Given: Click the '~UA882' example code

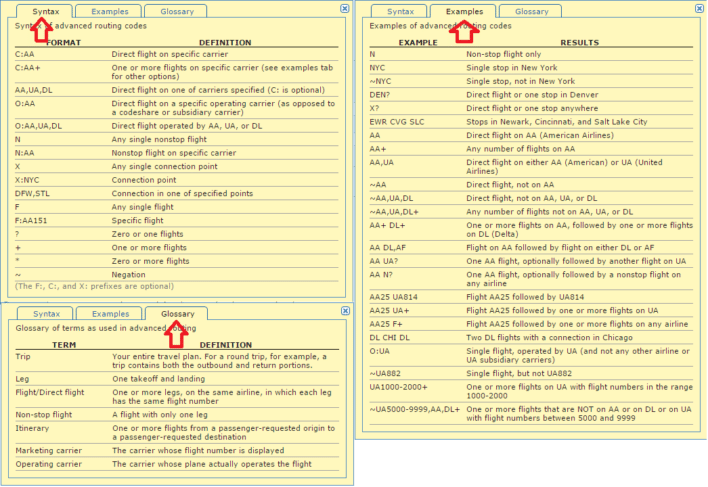Looking at the screenshot, I should pos(385,374).
